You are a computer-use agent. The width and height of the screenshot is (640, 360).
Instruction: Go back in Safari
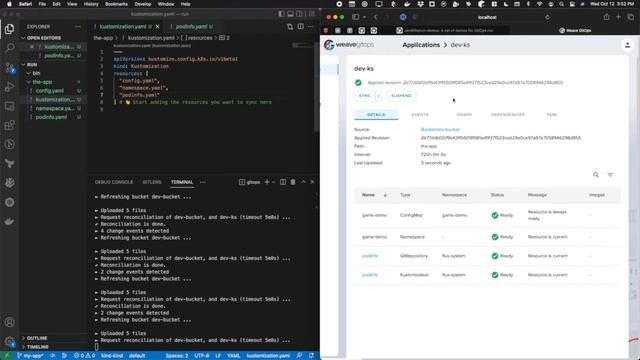pos(376,17)
